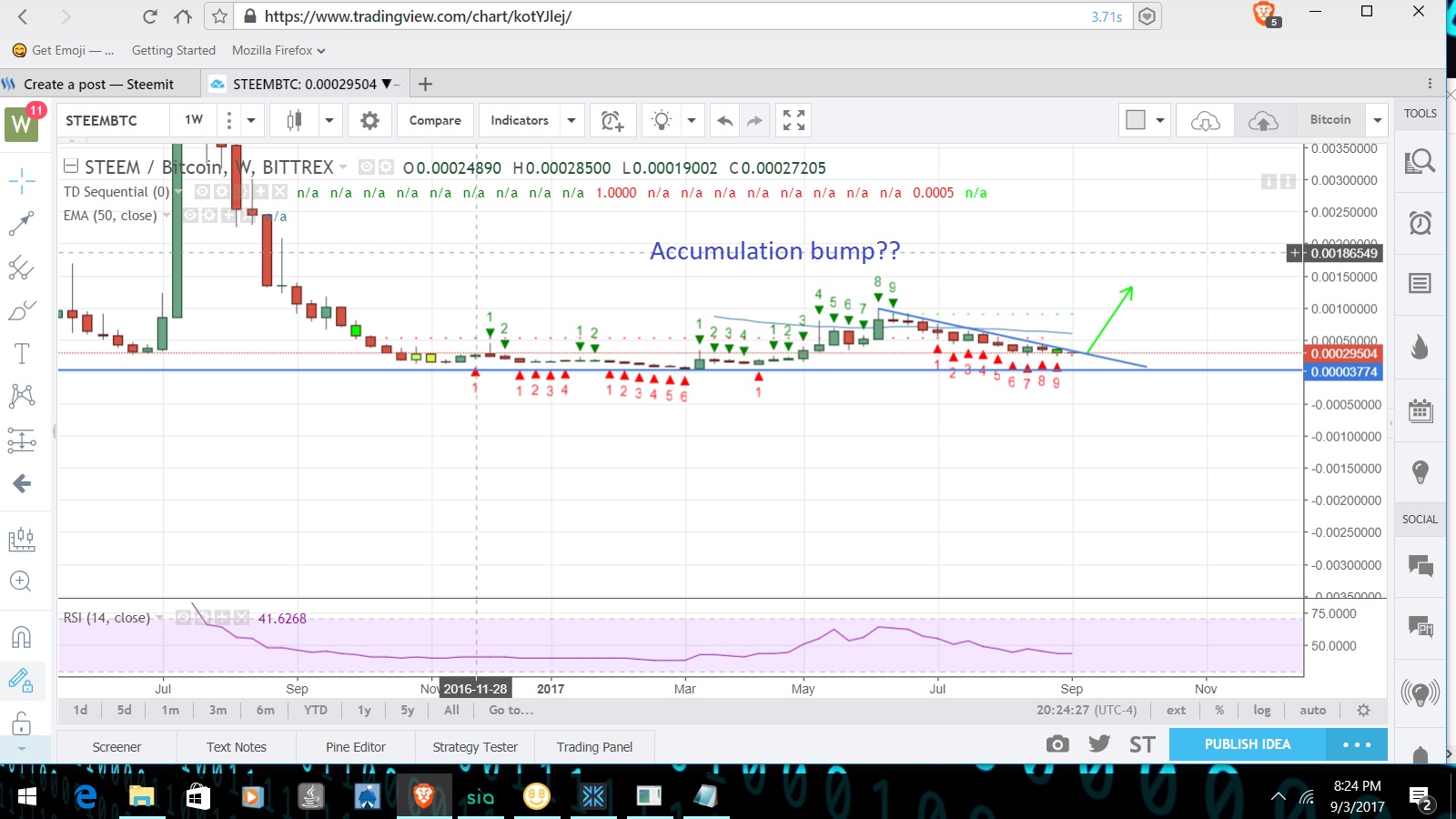Open bottom-right axis settings gear

click(1363, 710)
